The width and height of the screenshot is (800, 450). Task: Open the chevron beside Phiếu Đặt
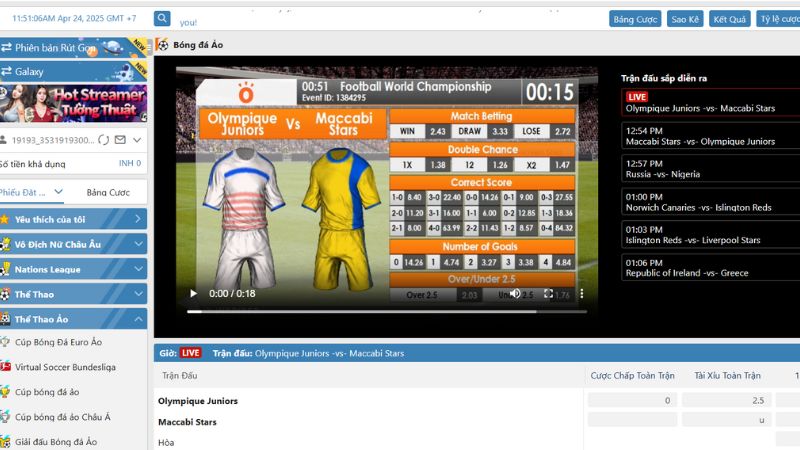pos(59,192)
